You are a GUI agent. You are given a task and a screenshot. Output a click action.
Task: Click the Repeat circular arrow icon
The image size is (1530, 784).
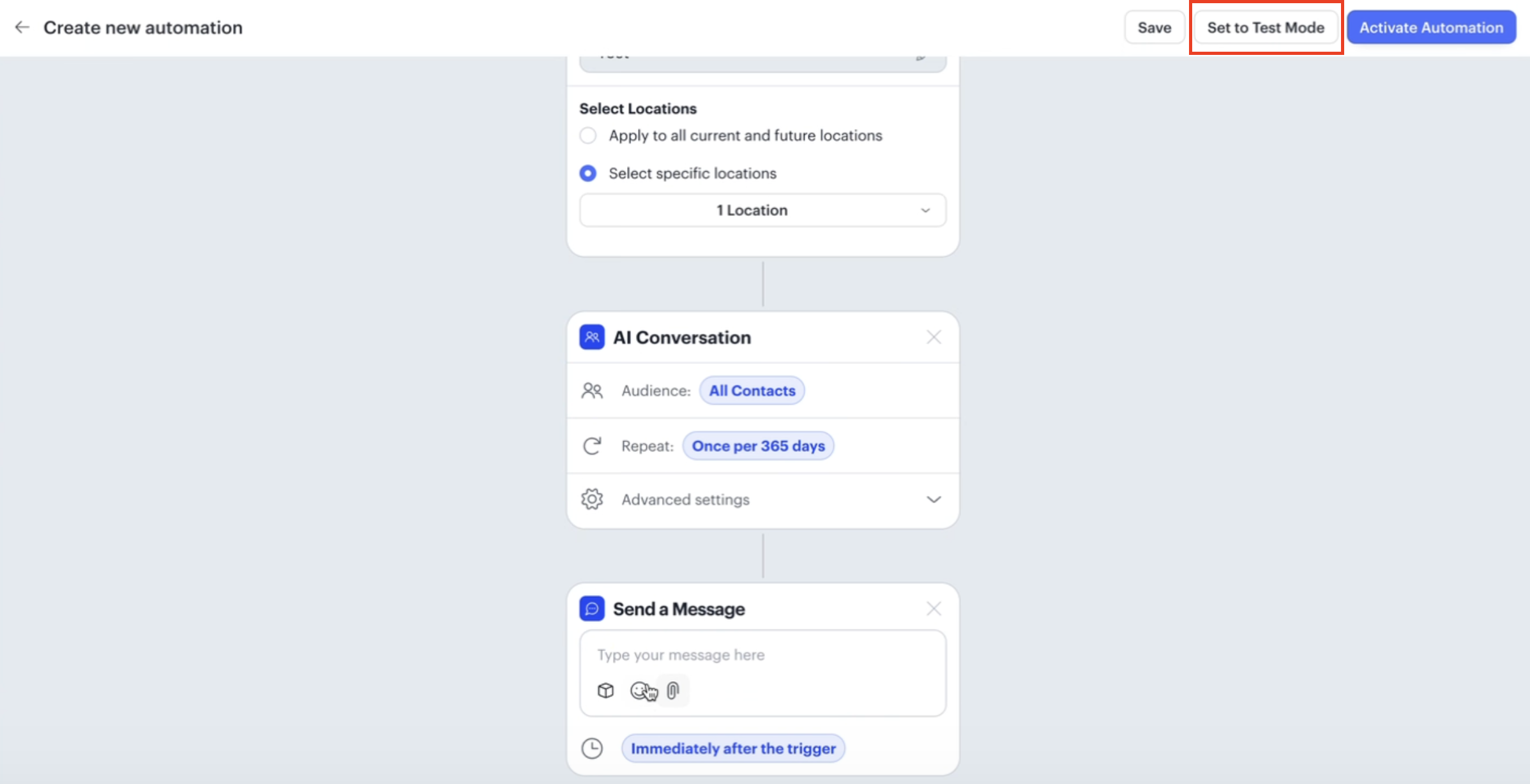pos(592,446)
